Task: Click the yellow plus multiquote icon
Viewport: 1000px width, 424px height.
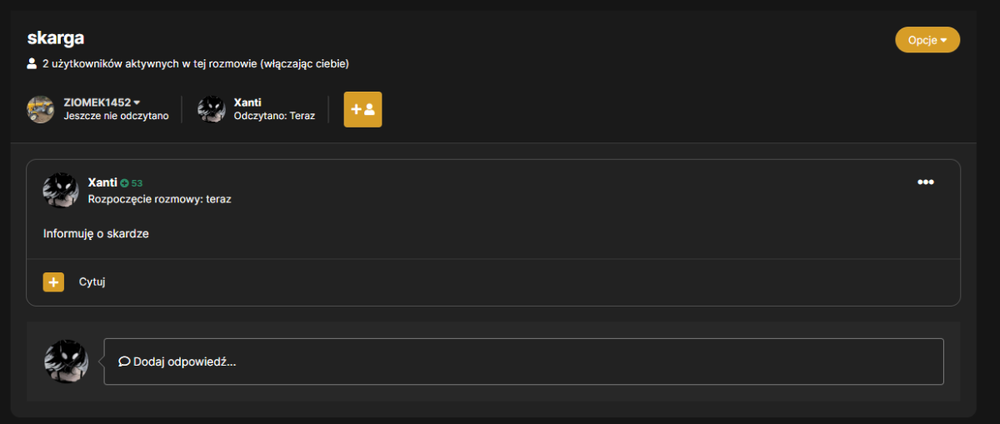Action: tap(54, 282)
